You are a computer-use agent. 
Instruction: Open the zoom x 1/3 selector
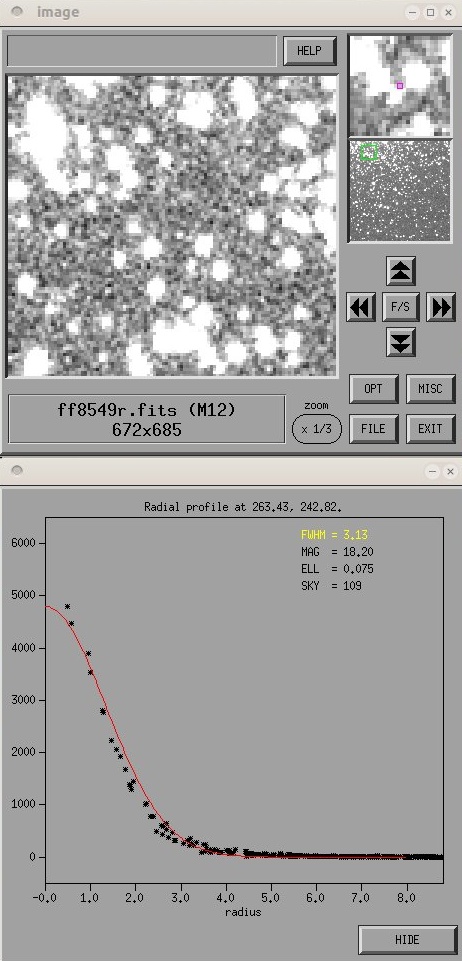(316, 428)
